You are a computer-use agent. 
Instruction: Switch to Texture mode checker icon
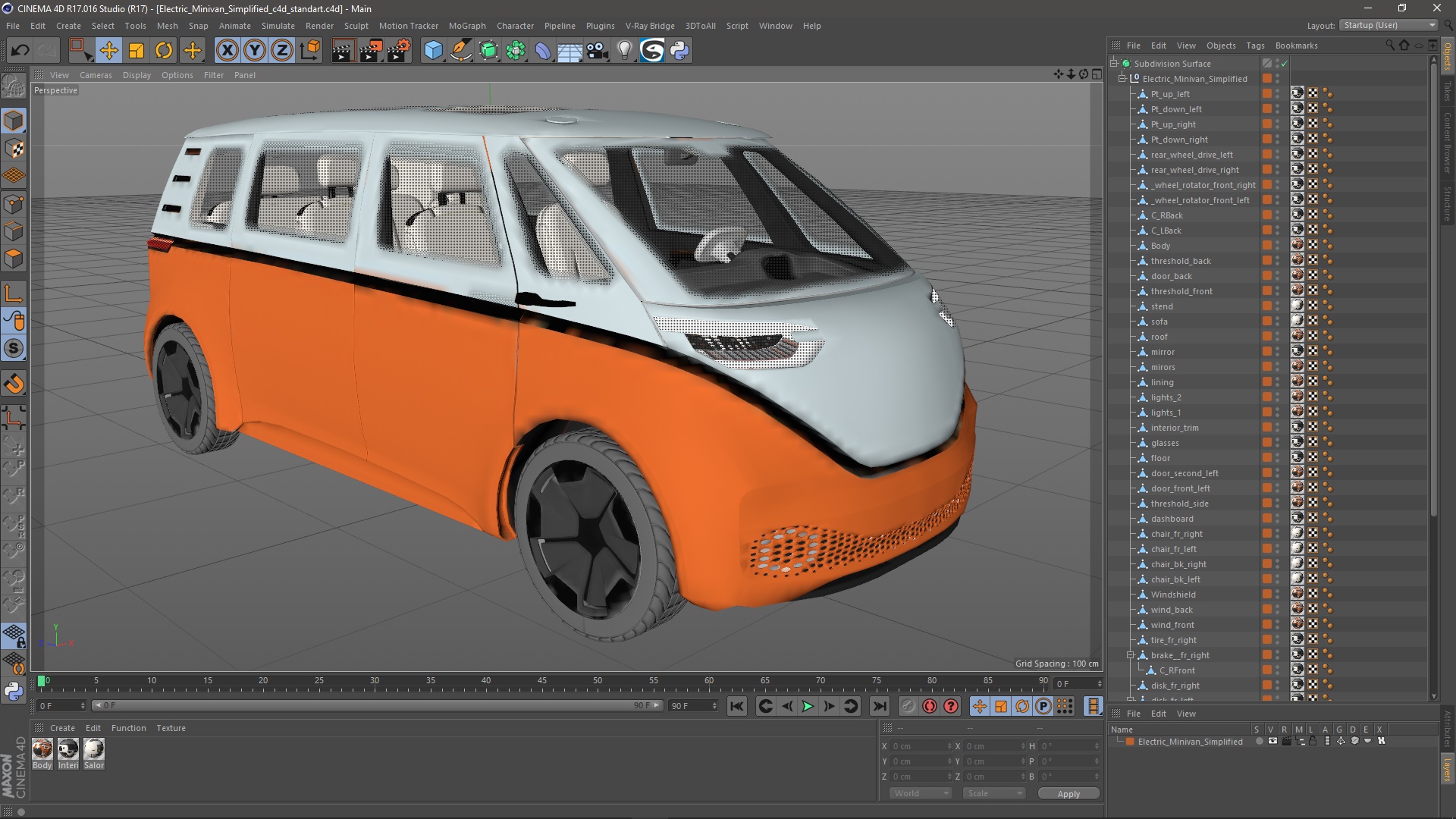coord(14,149)
